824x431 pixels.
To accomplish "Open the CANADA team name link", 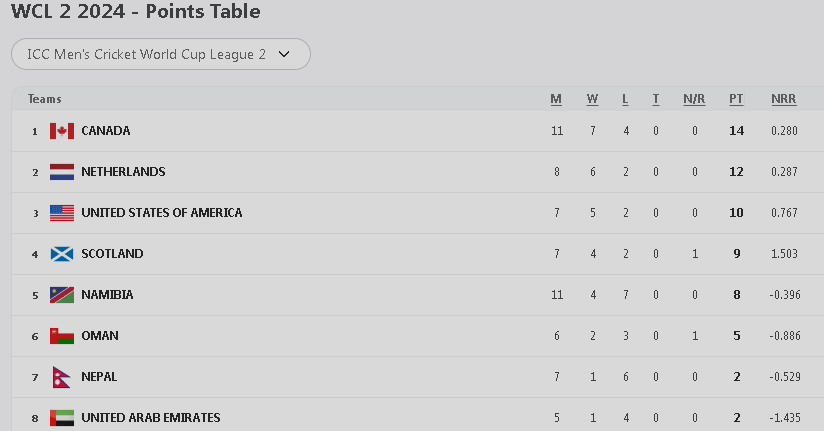I will pyautogui.click(x=106, y=131).
